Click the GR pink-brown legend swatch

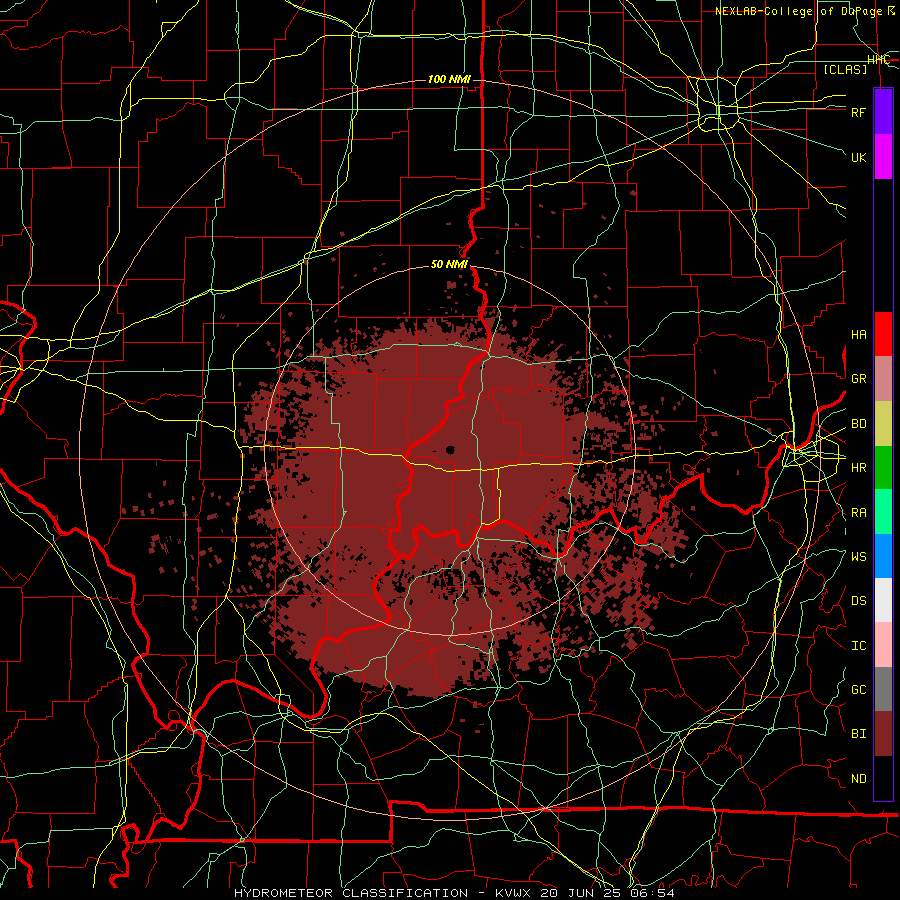[883, 378]
